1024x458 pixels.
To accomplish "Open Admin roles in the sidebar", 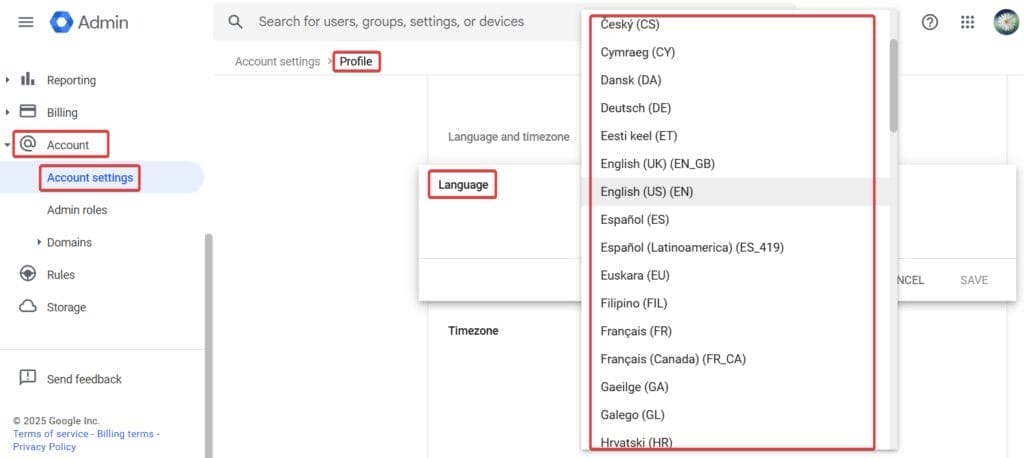I will tap(77, 210).
